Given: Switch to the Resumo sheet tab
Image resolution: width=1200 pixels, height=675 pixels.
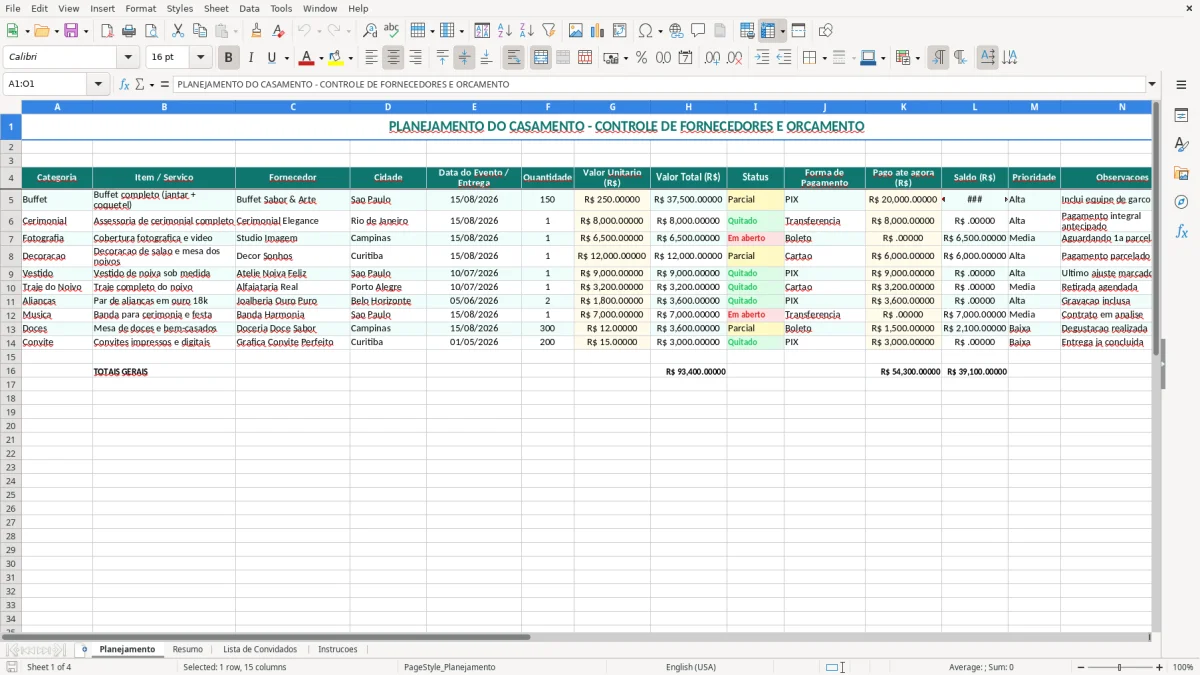Looking at the screenshot, I should click(x=187, y=649).
